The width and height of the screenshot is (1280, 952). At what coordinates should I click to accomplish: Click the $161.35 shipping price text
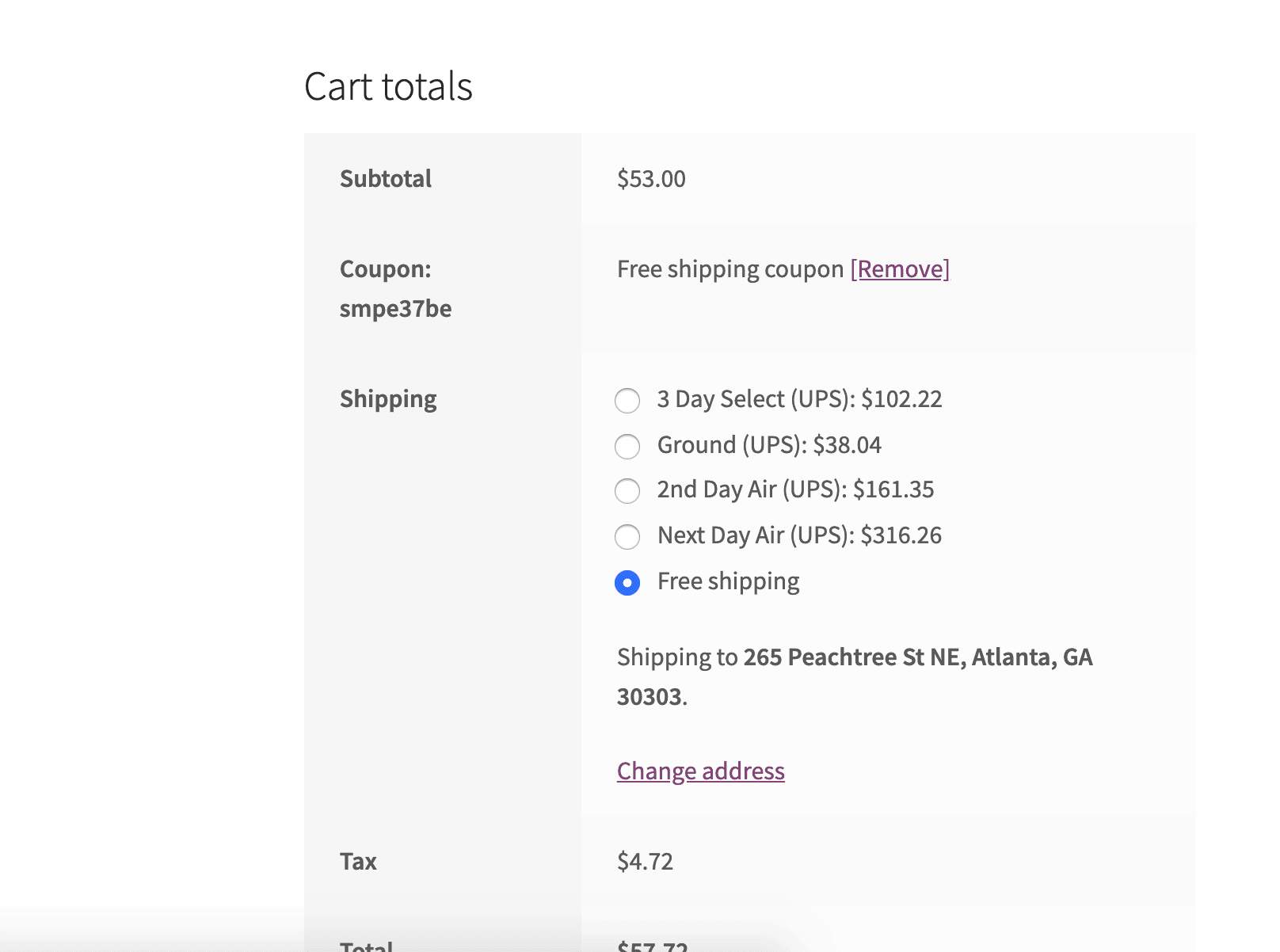(x=893, y=489)
